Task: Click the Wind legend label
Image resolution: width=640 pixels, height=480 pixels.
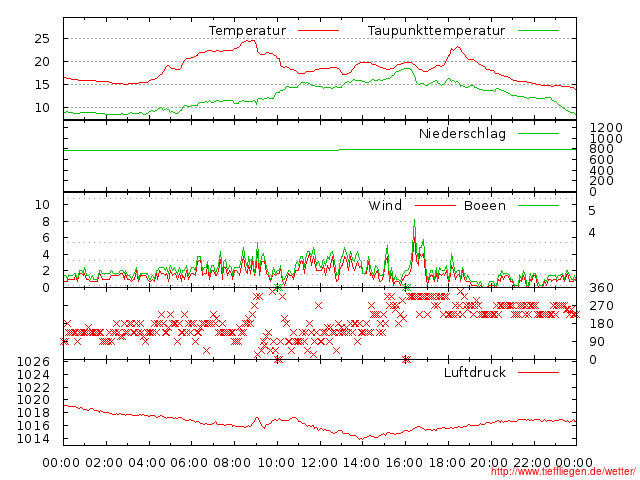Action: 385,205
